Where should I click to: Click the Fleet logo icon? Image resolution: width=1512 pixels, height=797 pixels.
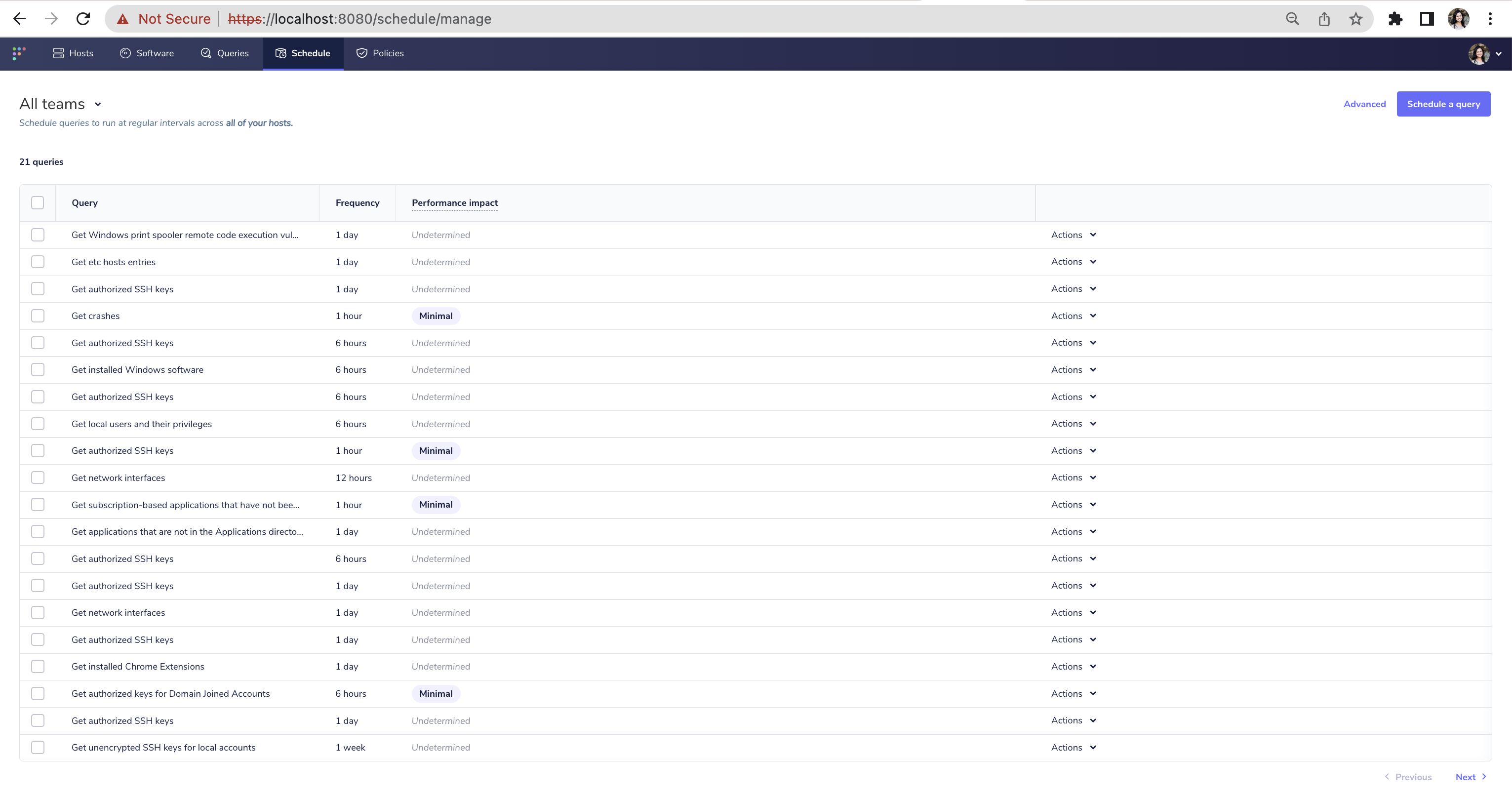point(19,53)
